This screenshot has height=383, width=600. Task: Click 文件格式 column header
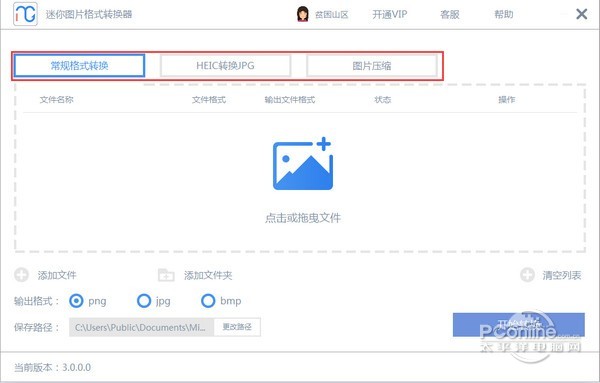(209, 100)
